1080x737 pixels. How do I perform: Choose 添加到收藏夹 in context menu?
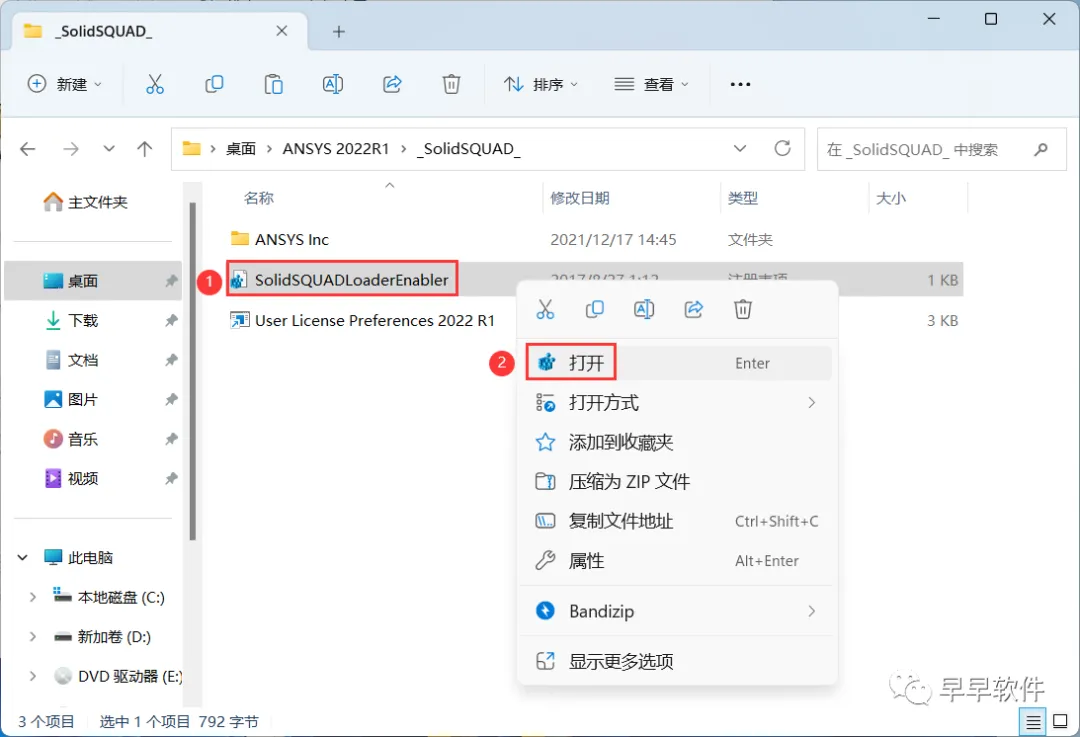click(x=677, y=442)
